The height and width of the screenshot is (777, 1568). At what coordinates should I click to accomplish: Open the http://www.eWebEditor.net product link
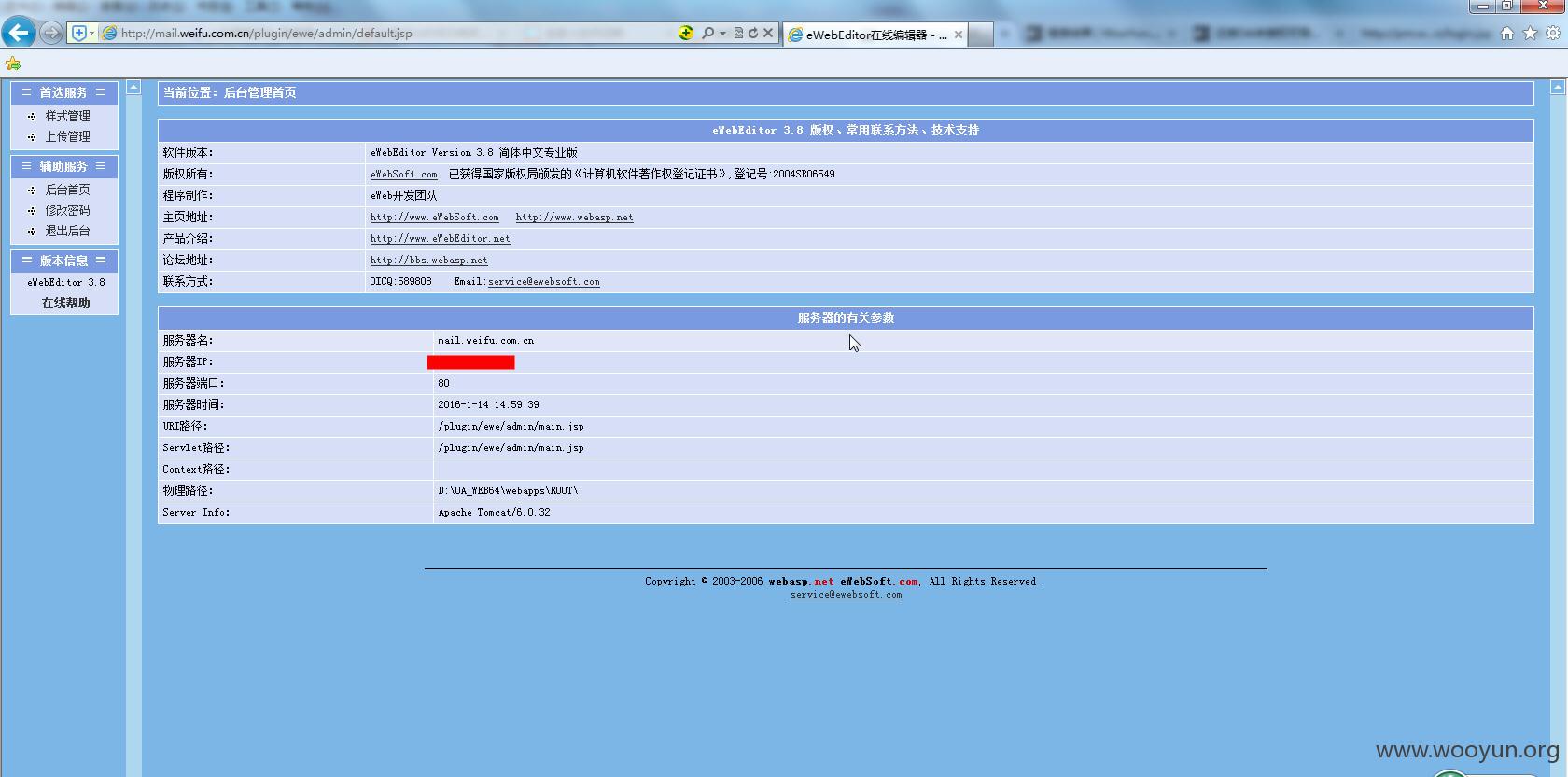(440, 238)
